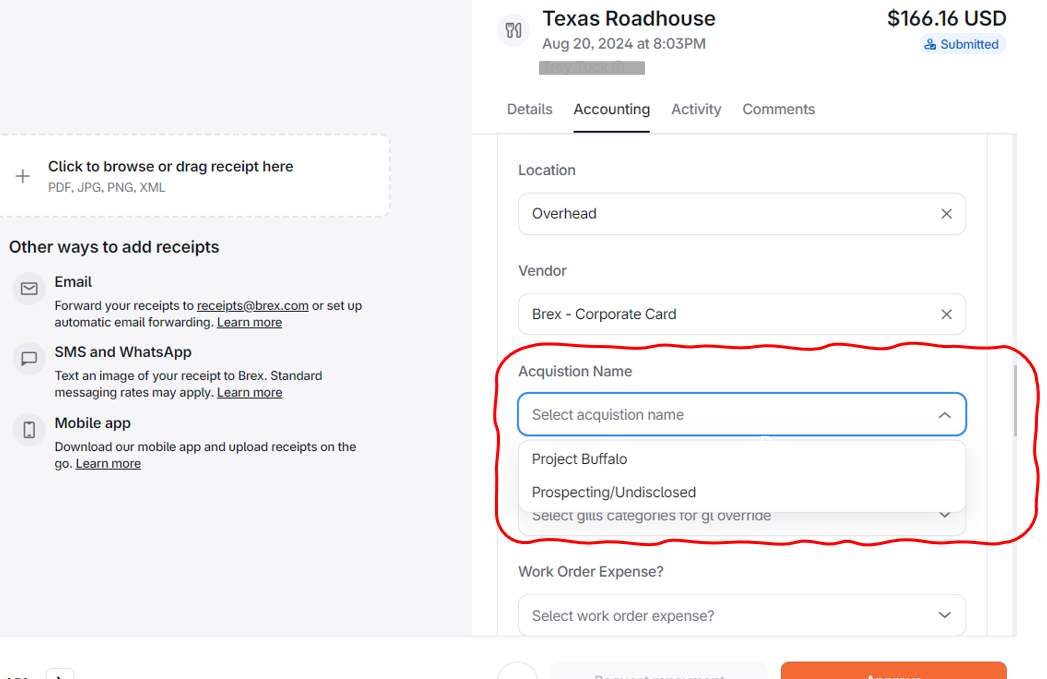Viewport: 1047px width, 679px height.
Task: Click the plus icon in receipt upload area
Action: (23, 176)
